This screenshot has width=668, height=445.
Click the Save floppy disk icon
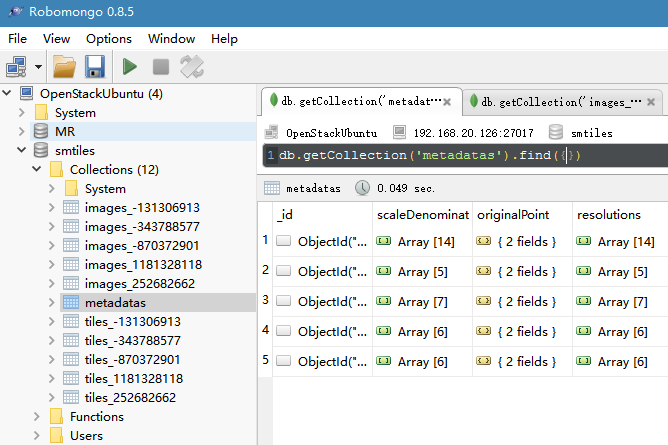95,67
